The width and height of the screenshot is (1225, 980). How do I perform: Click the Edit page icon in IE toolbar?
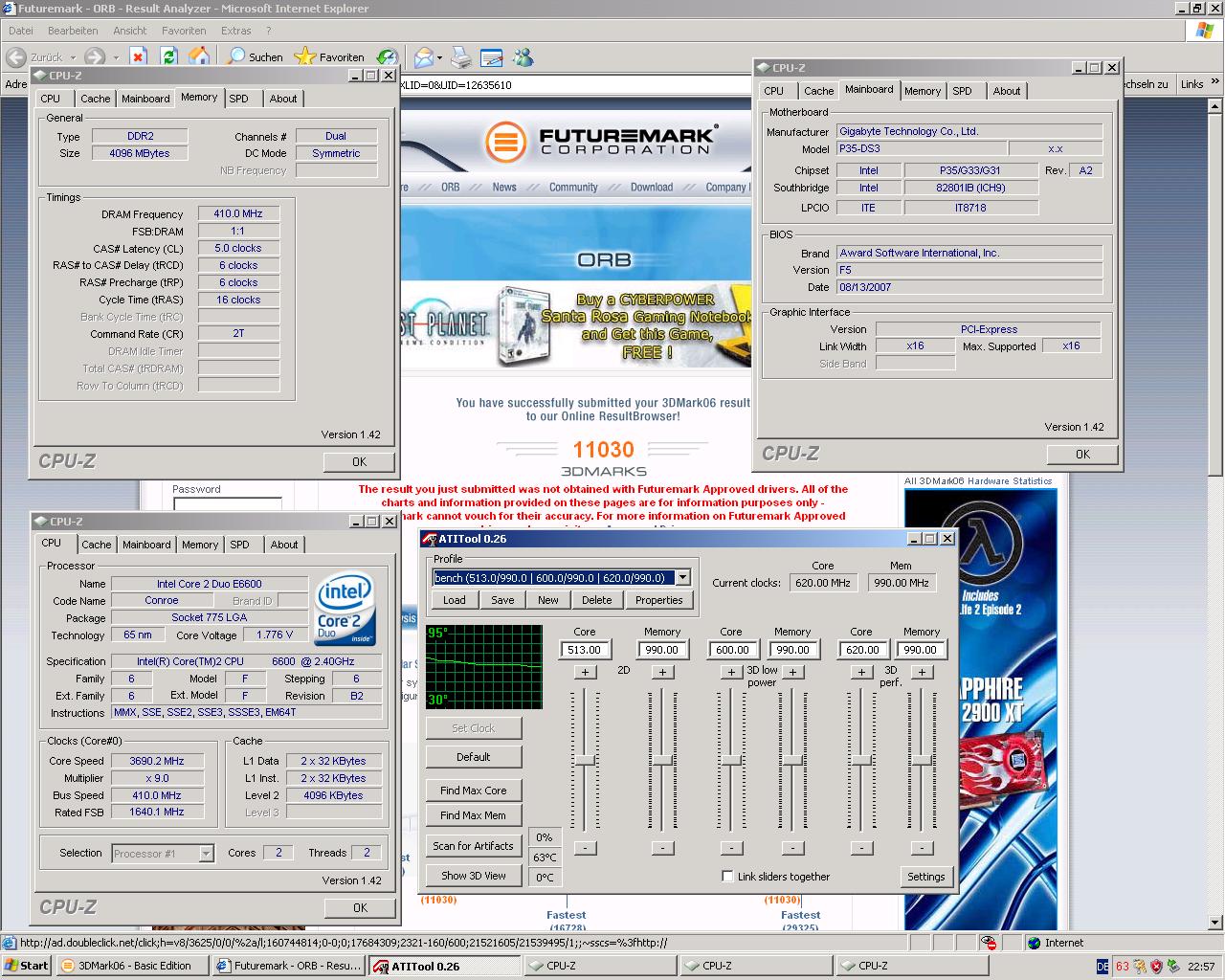point(491,57)
